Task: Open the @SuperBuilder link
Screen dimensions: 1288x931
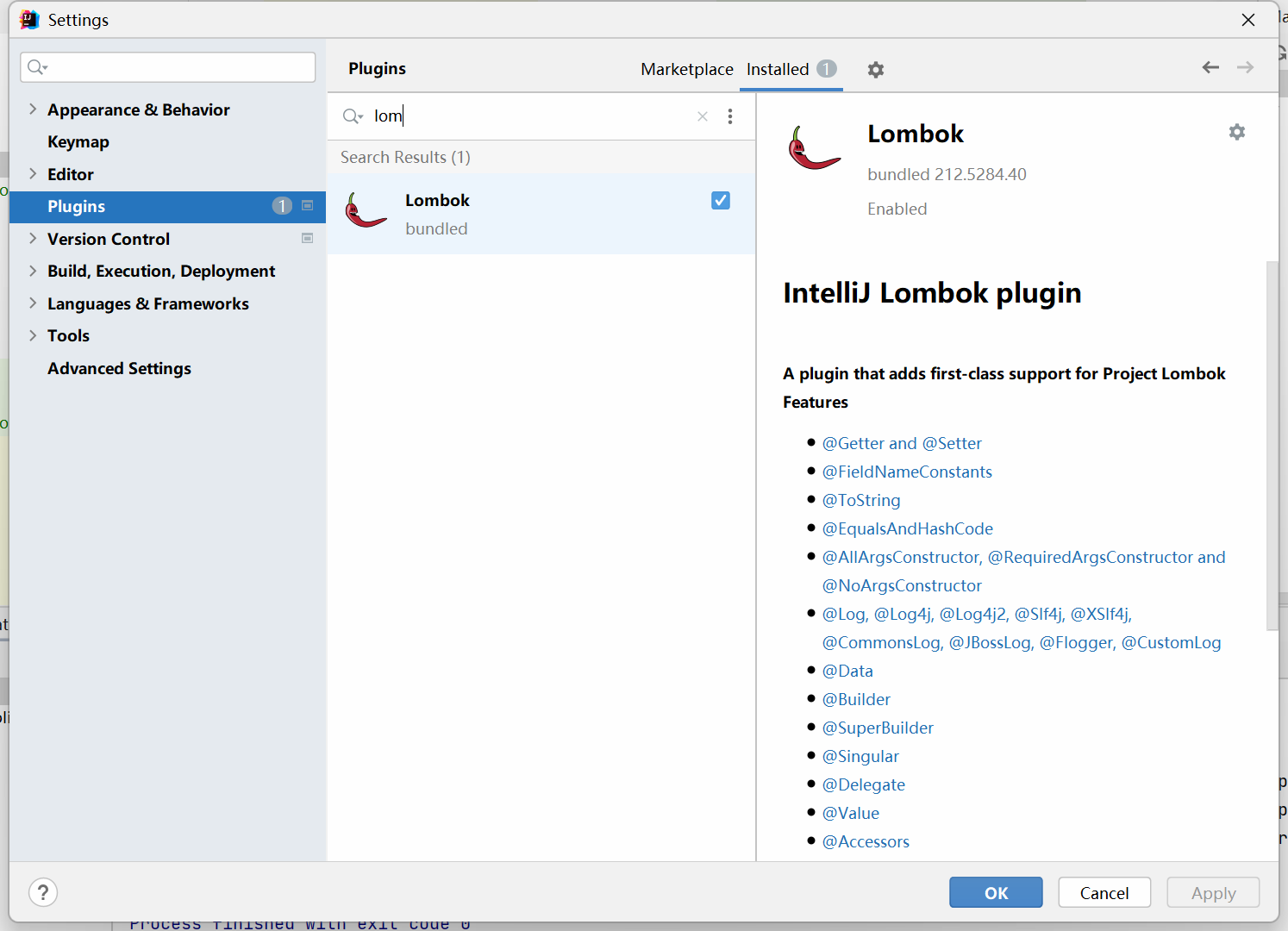Action: pyautogui.click(x=878, y=728)
